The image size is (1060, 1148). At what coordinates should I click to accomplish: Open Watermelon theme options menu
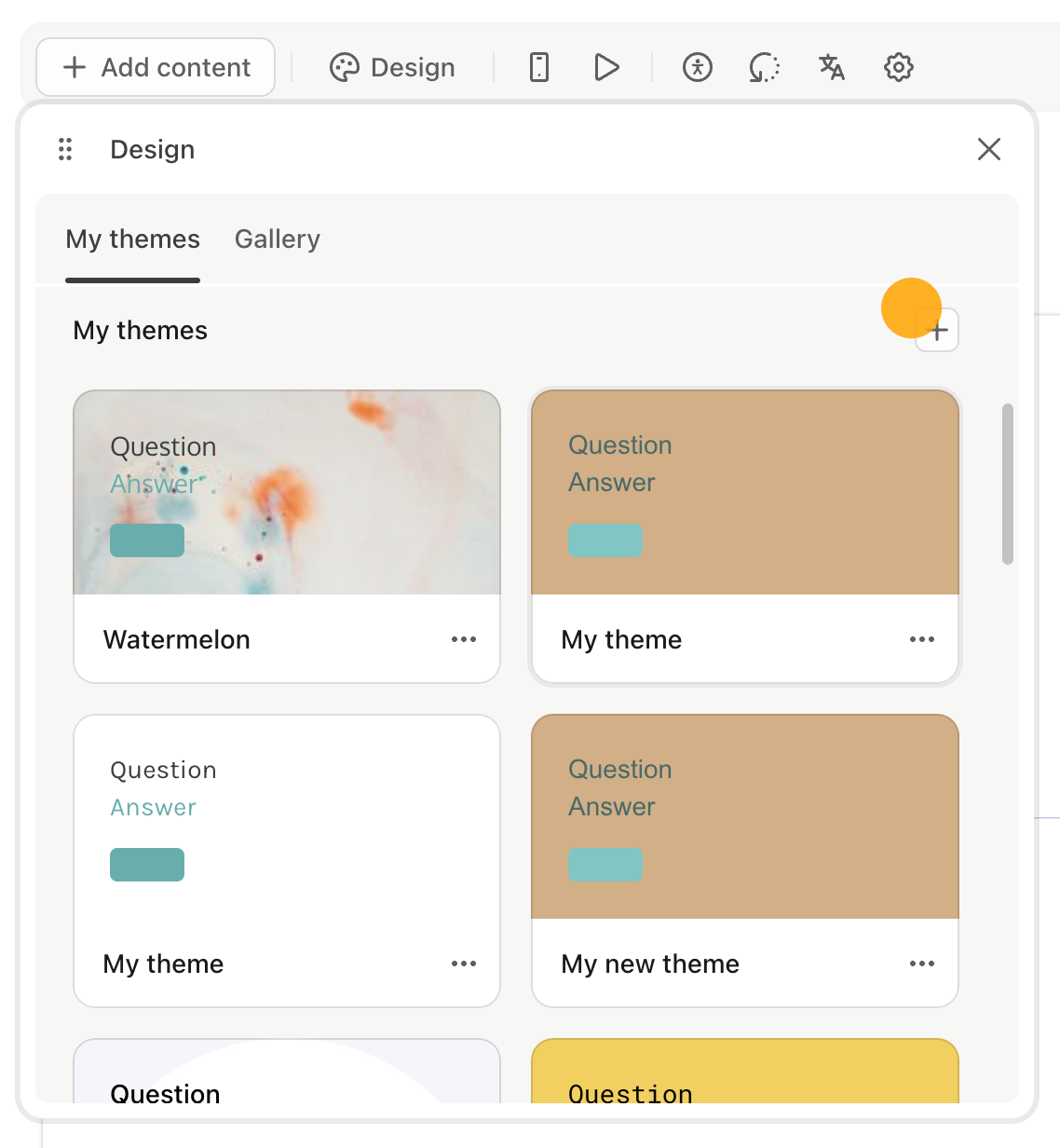463,639
